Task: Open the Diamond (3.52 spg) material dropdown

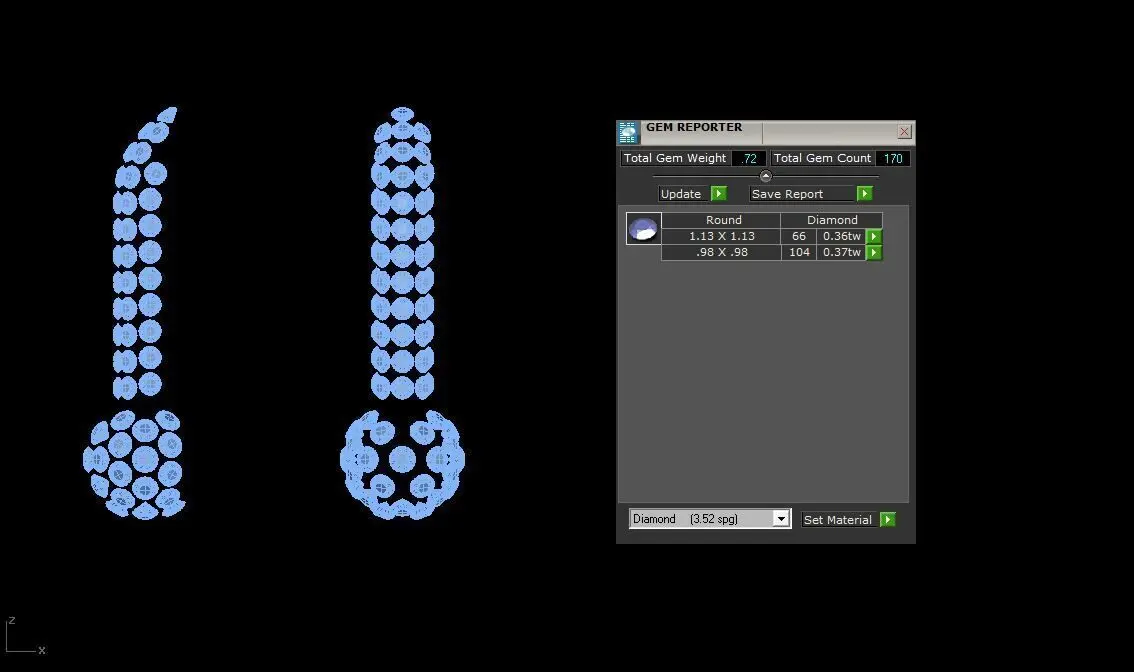Action: 780,519
